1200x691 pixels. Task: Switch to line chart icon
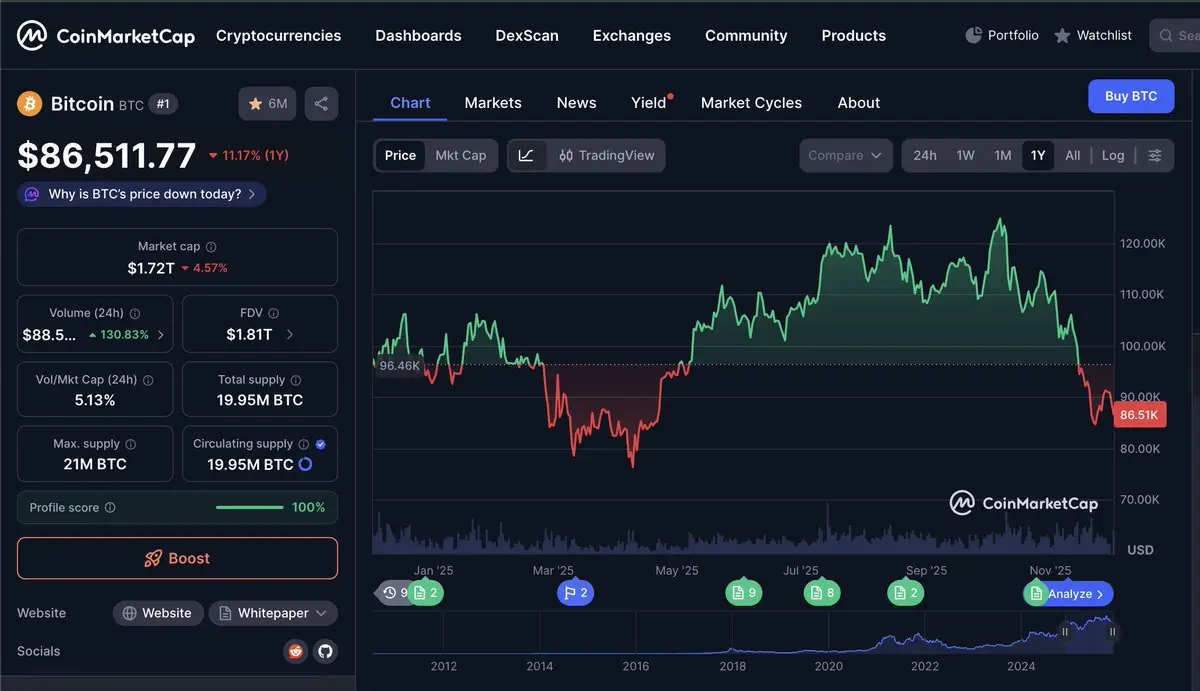(x=527, y=155)
